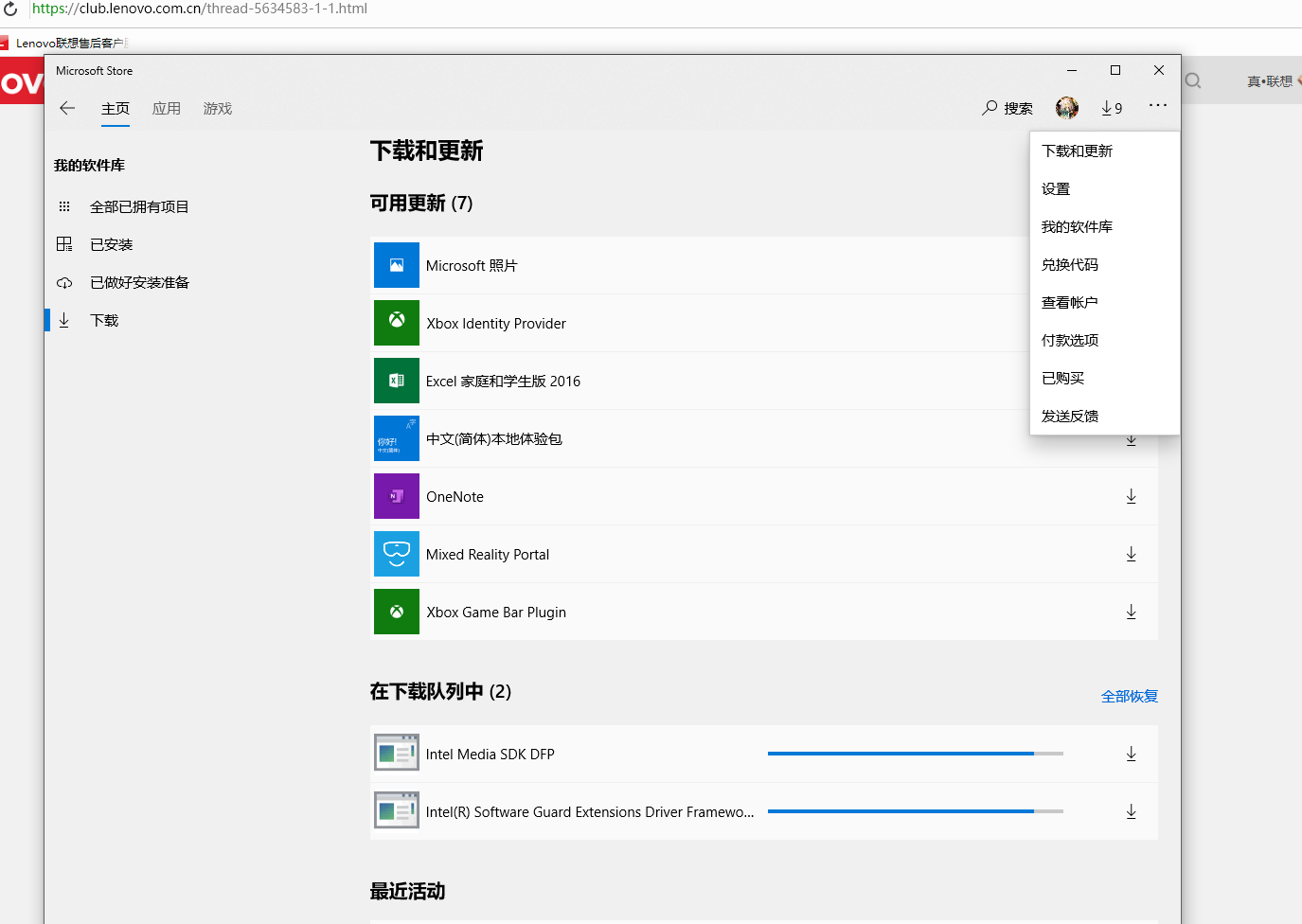Click the OneNote app name
The image size is (1302, 924).
[x=455, y=496]
